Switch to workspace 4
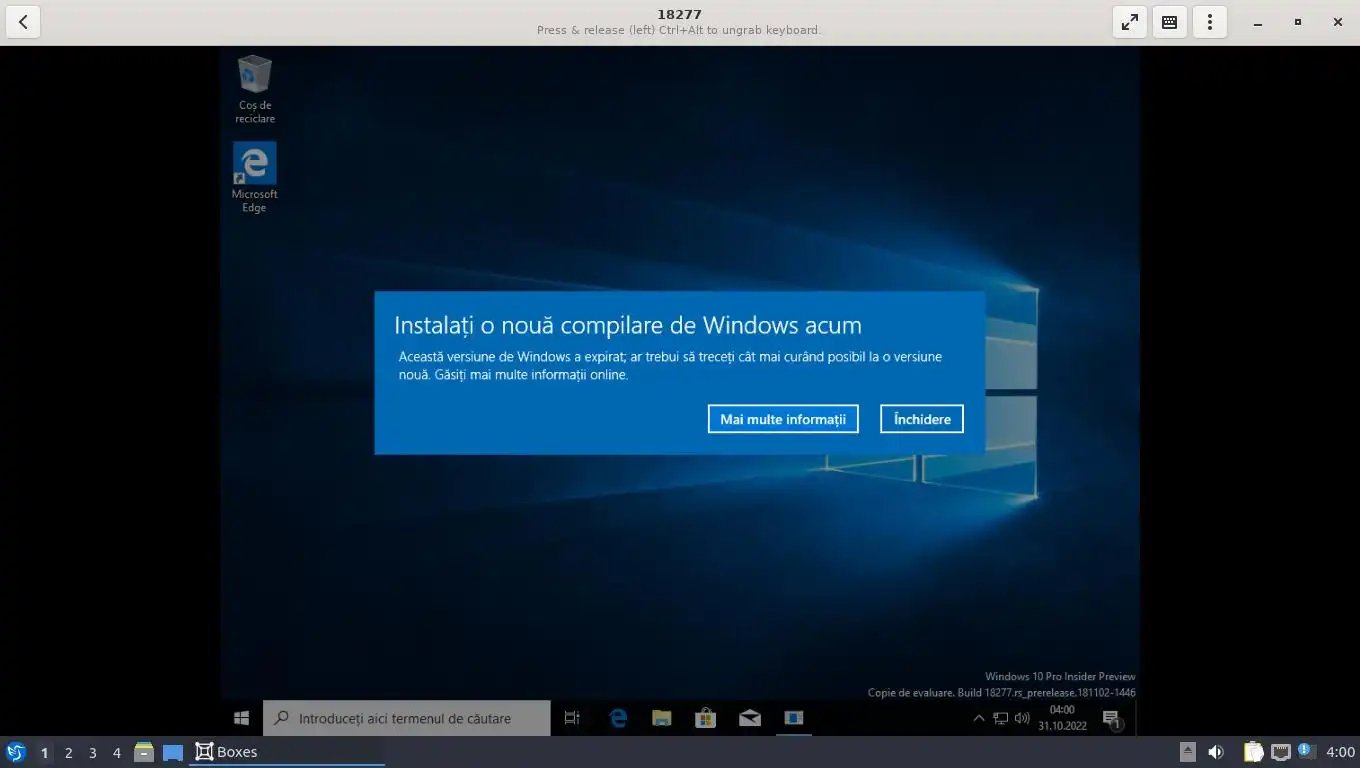The height and width of the screenshot is (768, 1360). (x=116, y=752)
